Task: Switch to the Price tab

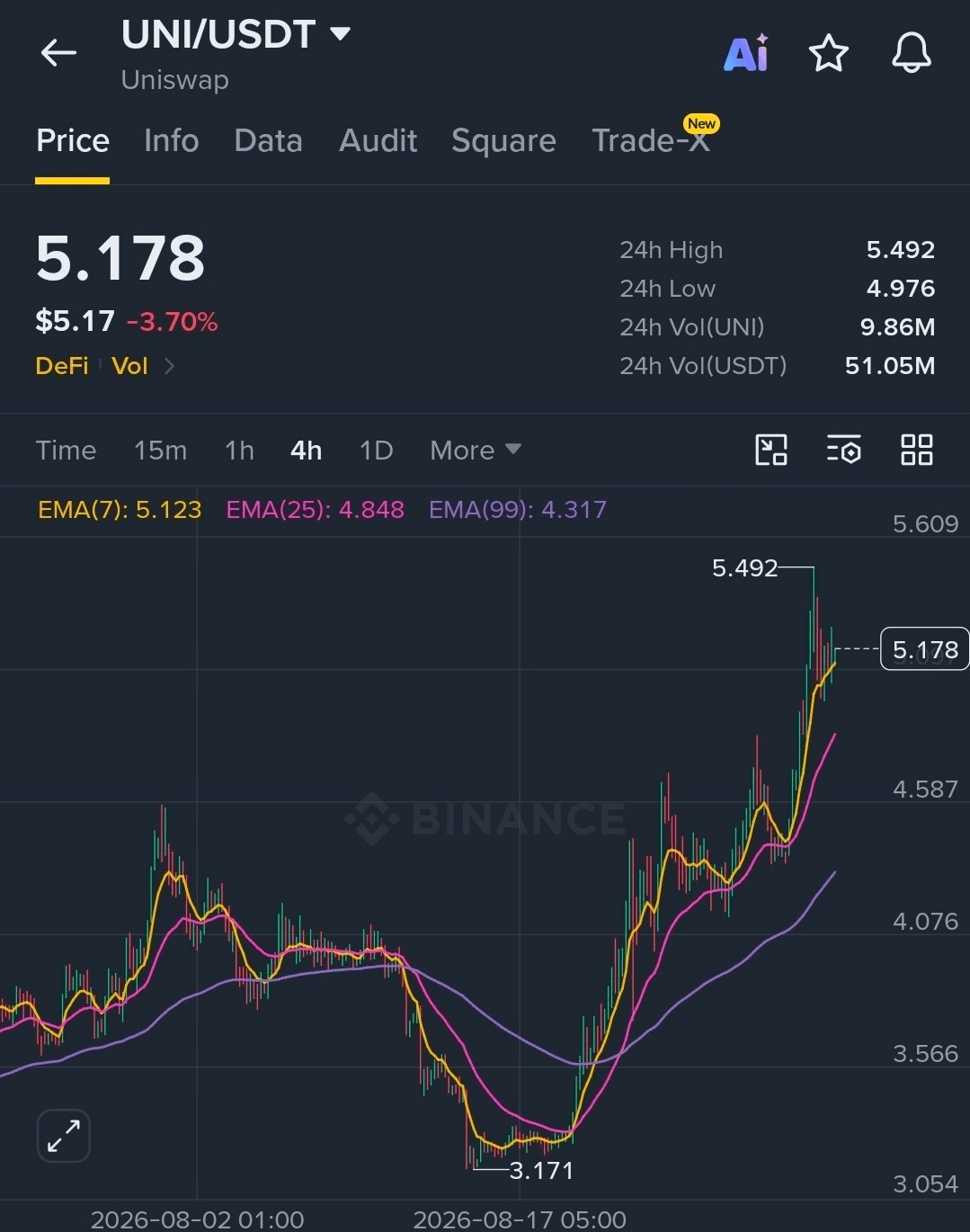Action: 73,141
